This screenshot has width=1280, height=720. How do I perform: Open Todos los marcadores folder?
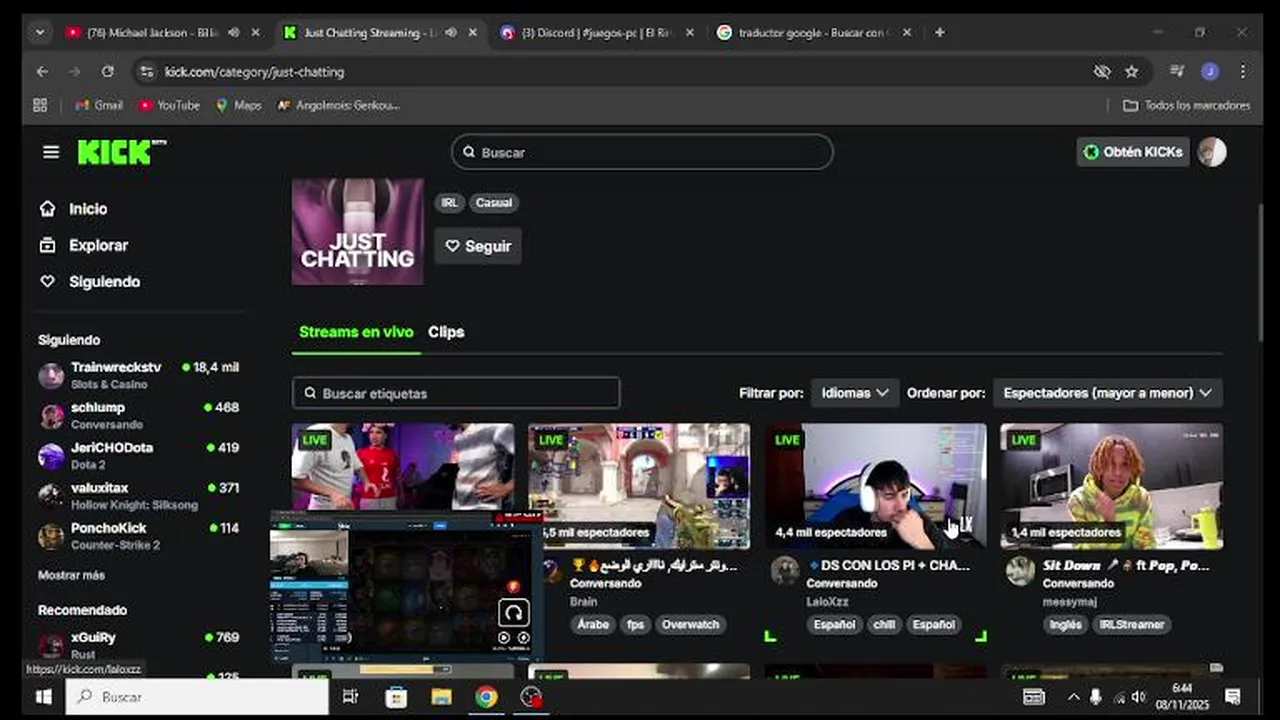tap(1187, 105)
